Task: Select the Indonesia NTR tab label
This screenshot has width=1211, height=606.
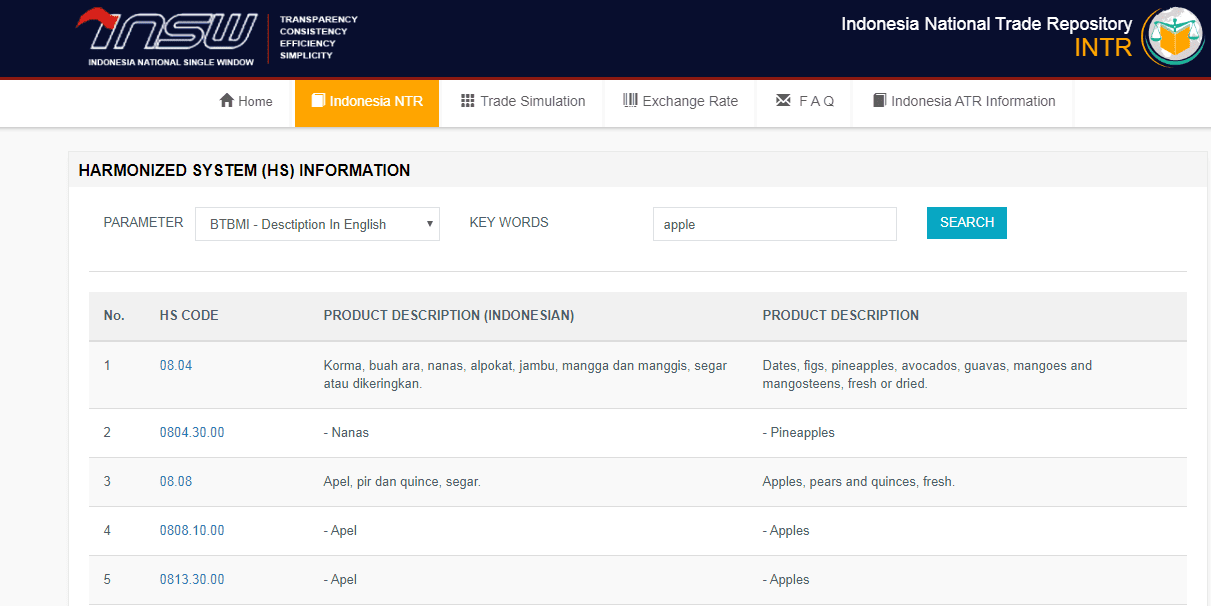Action: point(377,101)
